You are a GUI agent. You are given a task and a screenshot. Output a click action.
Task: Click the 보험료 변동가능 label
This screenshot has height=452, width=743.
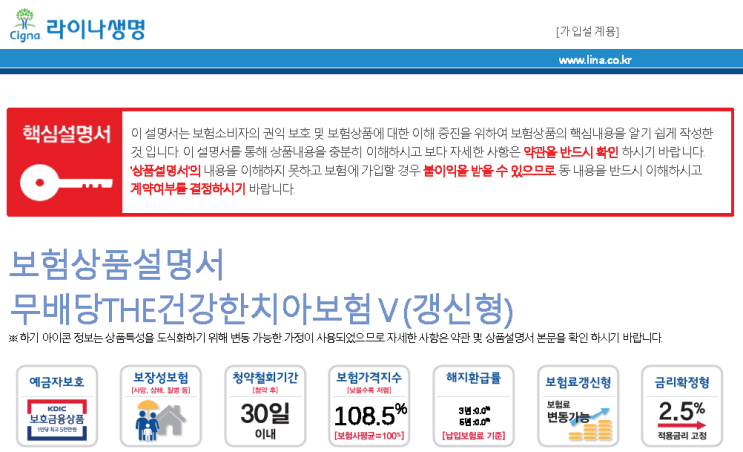click(568, 412)
